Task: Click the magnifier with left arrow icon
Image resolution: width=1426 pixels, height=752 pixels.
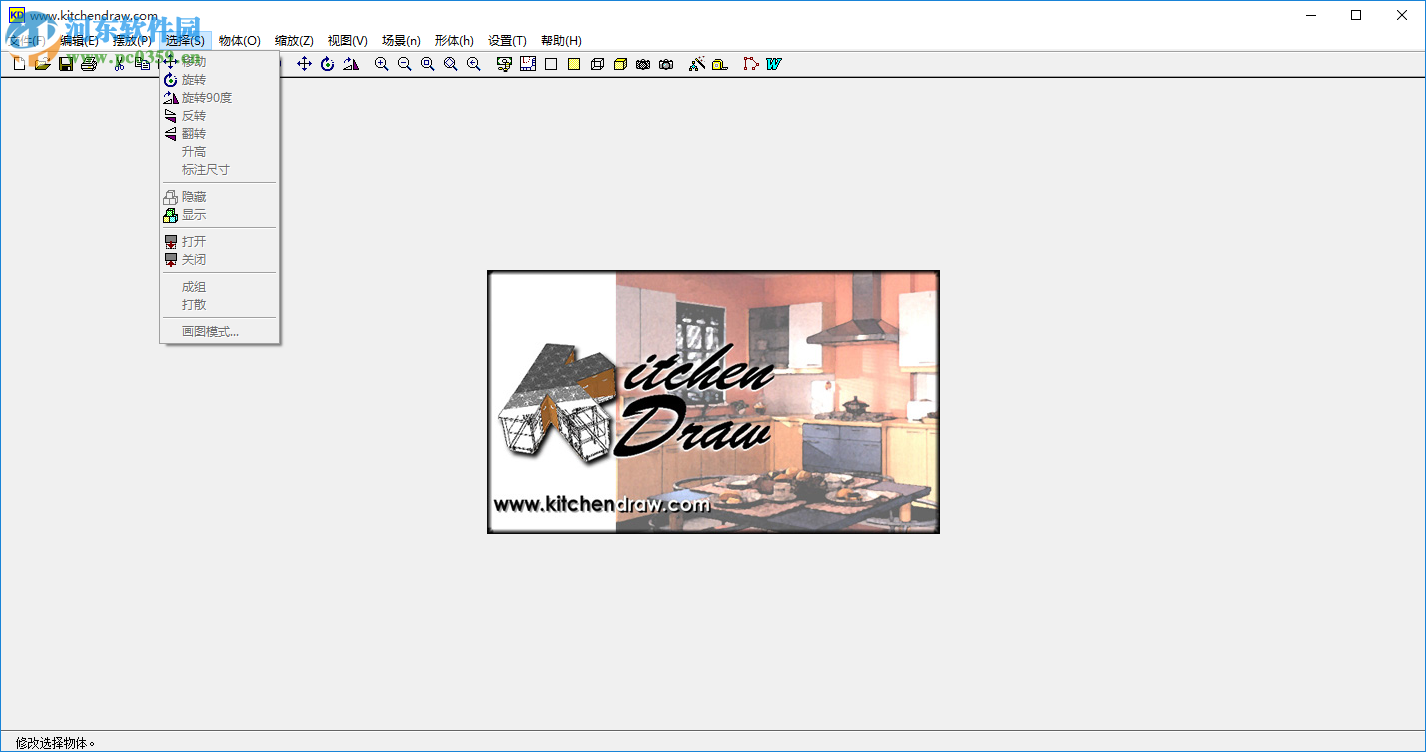Action: [x=474, y=64]
